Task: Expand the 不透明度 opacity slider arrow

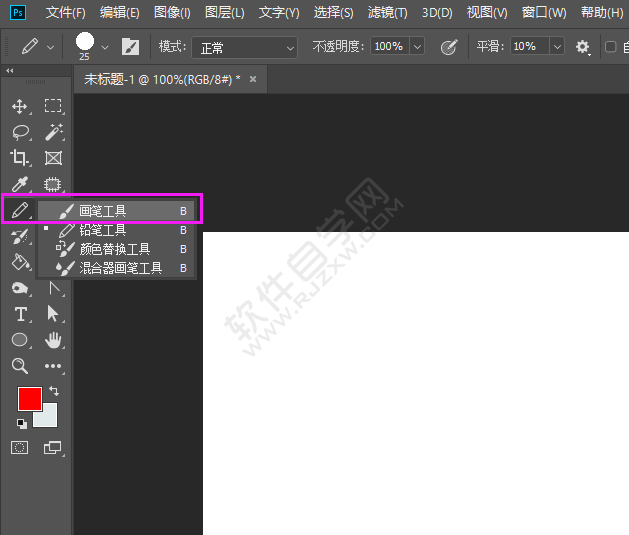Action: [x=418, y=47]
